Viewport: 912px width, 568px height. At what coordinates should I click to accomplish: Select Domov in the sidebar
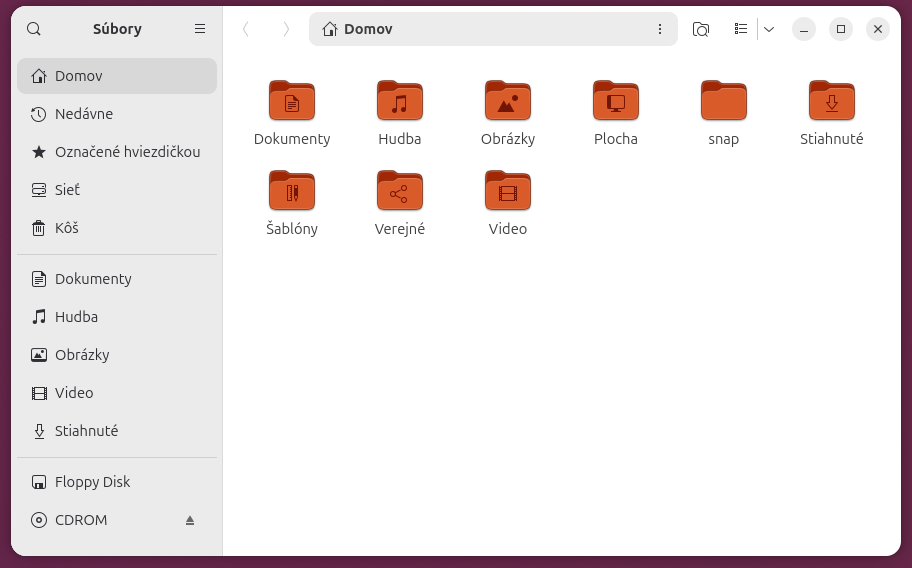click(x=117, y=76)
